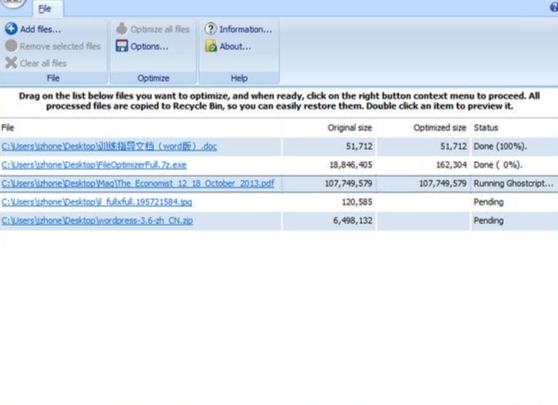
Task: Click the help icon at top right
Action: 554,7
